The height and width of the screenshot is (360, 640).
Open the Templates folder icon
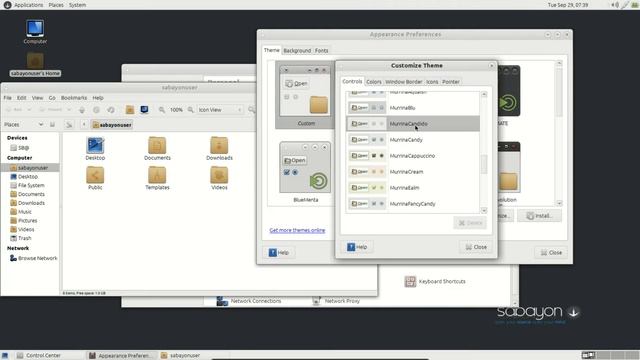coord(157,176)
